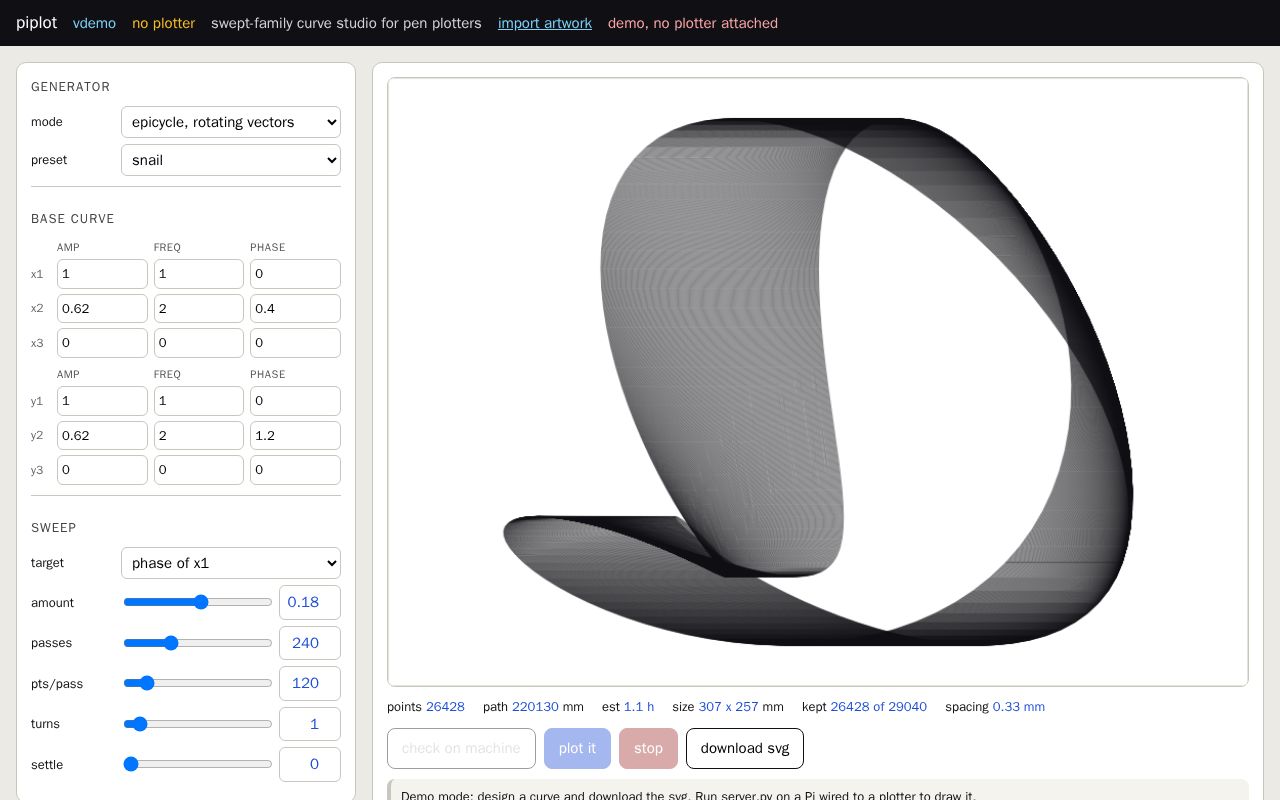Click the y1 AMP input field

click(102, 401)
